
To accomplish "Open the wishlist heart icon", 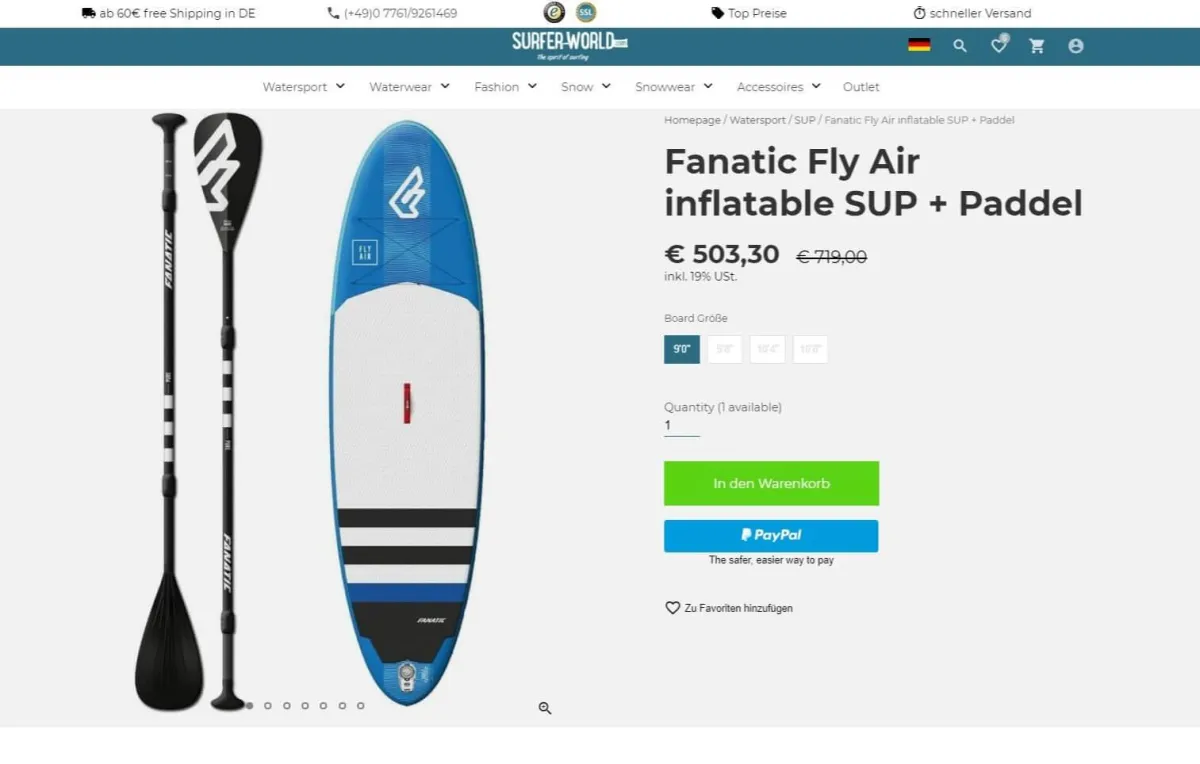I will point(998,46).
